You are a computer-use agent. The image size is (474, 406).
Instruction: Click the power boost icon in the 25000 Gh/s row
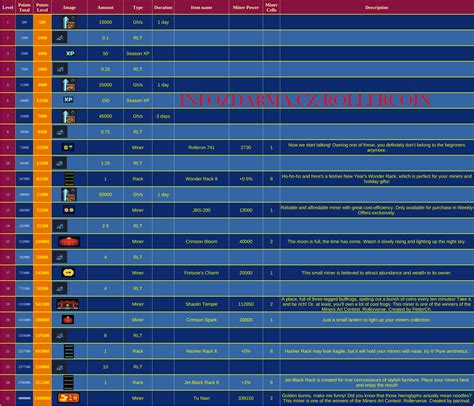[69, 85]
